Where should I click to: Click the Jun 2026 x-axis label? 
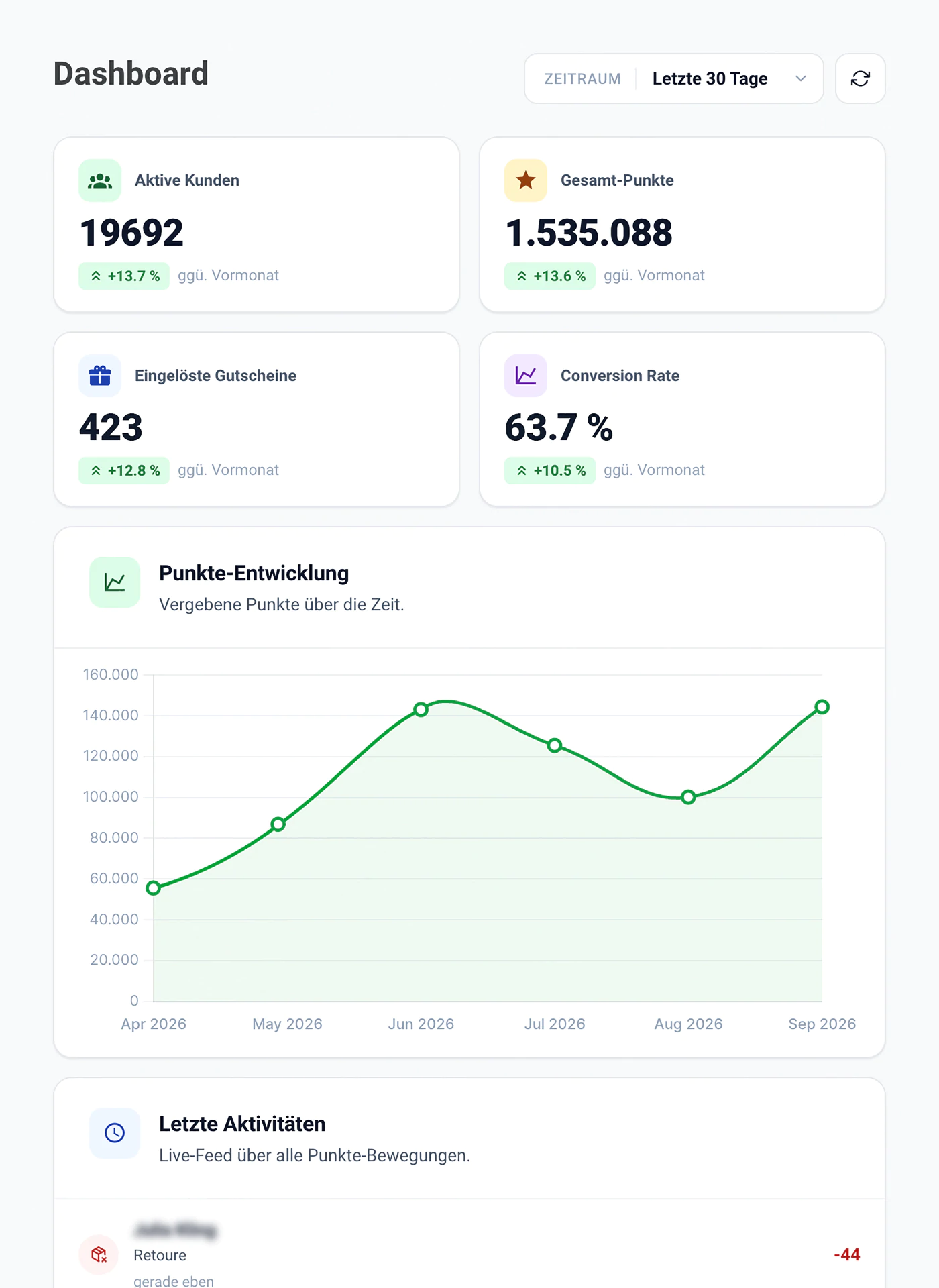tap(421, 1024)
